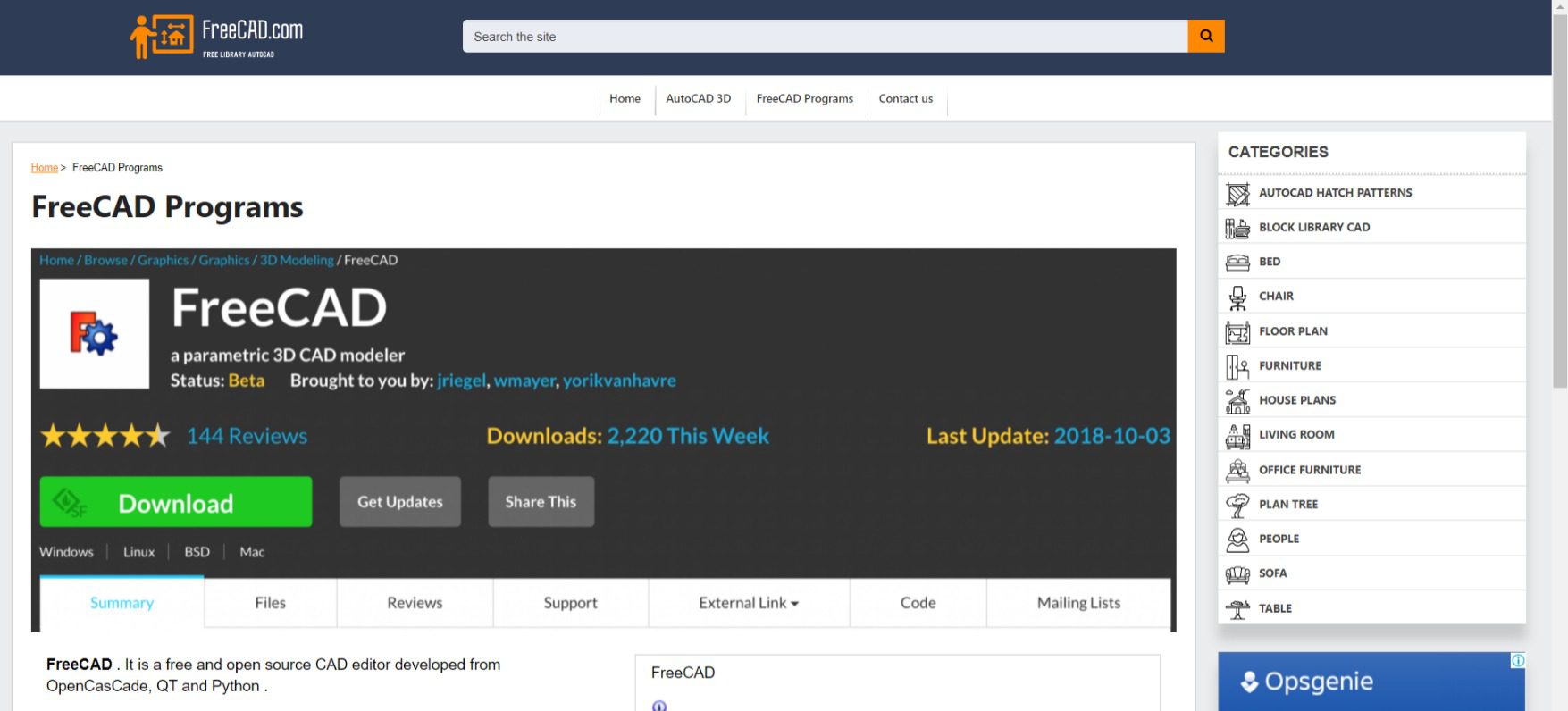Switch to the Files tab
The width and height of the screenshot is (1568, 711).
(x=271, y=603)
